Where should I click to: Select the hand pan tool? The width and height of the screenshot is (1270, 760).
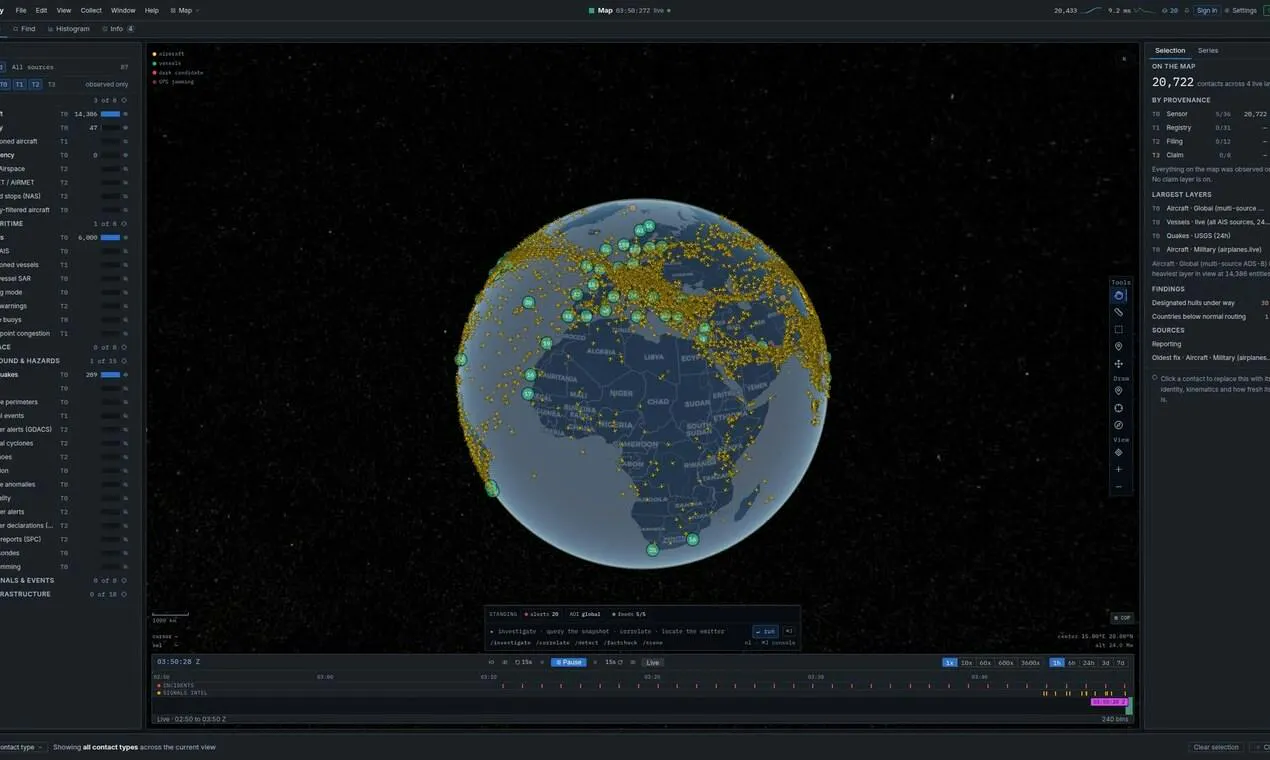(x=1119, y=295)
